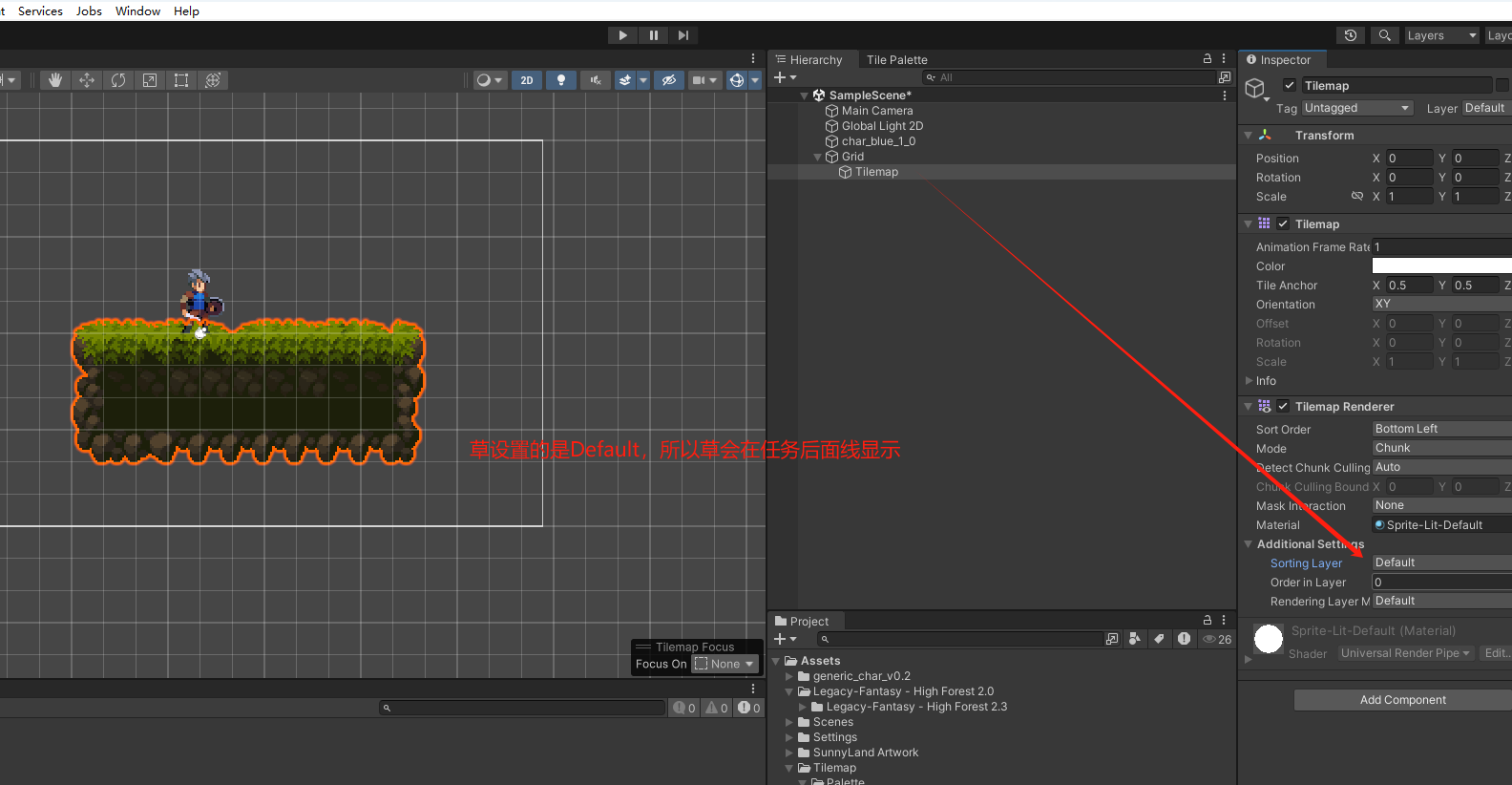
Task: Open SampleScene options kebab menu
Action: [1224, 95]
